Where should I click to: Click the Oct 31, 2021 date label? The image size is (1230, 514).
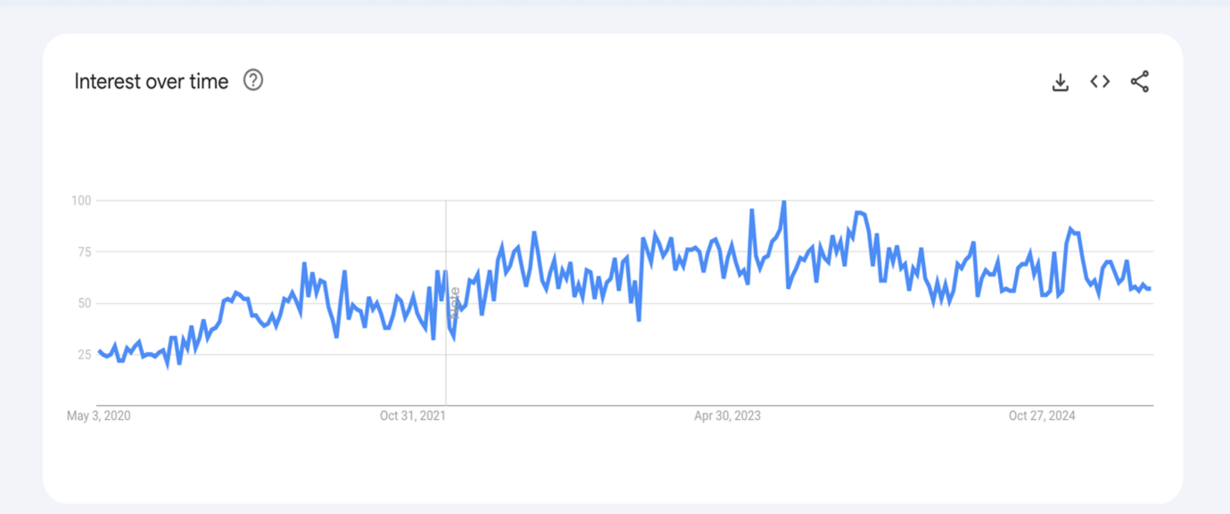412,416
